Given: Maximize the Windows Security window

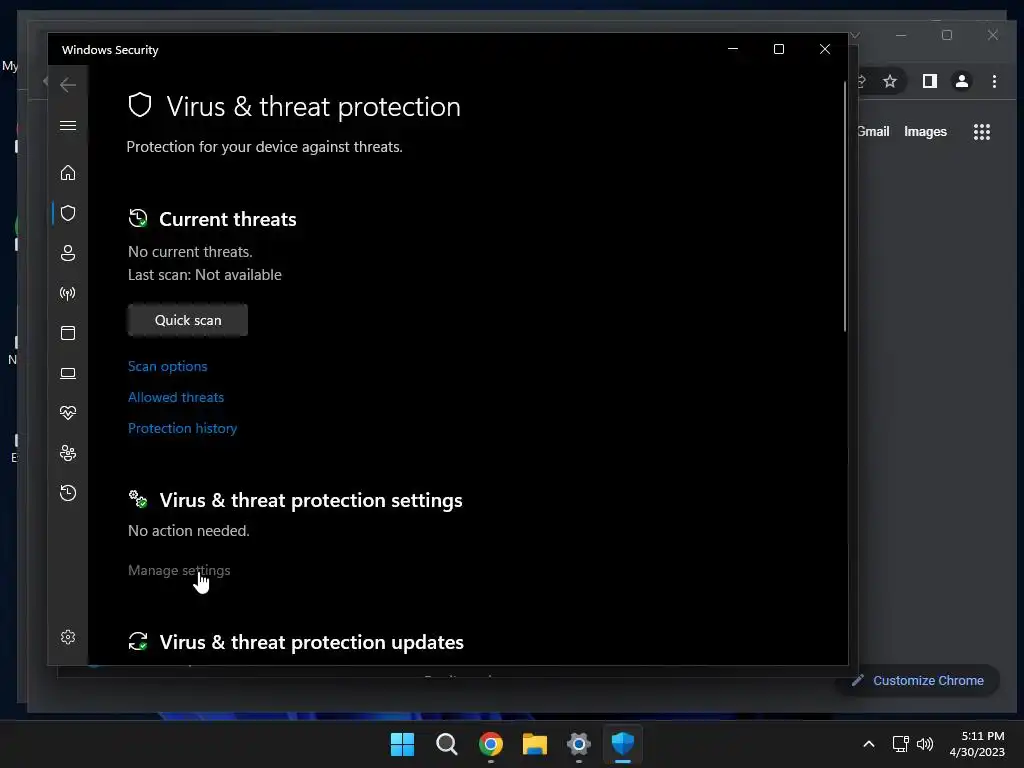Looking at the screenshot, I should pos(778,49).
